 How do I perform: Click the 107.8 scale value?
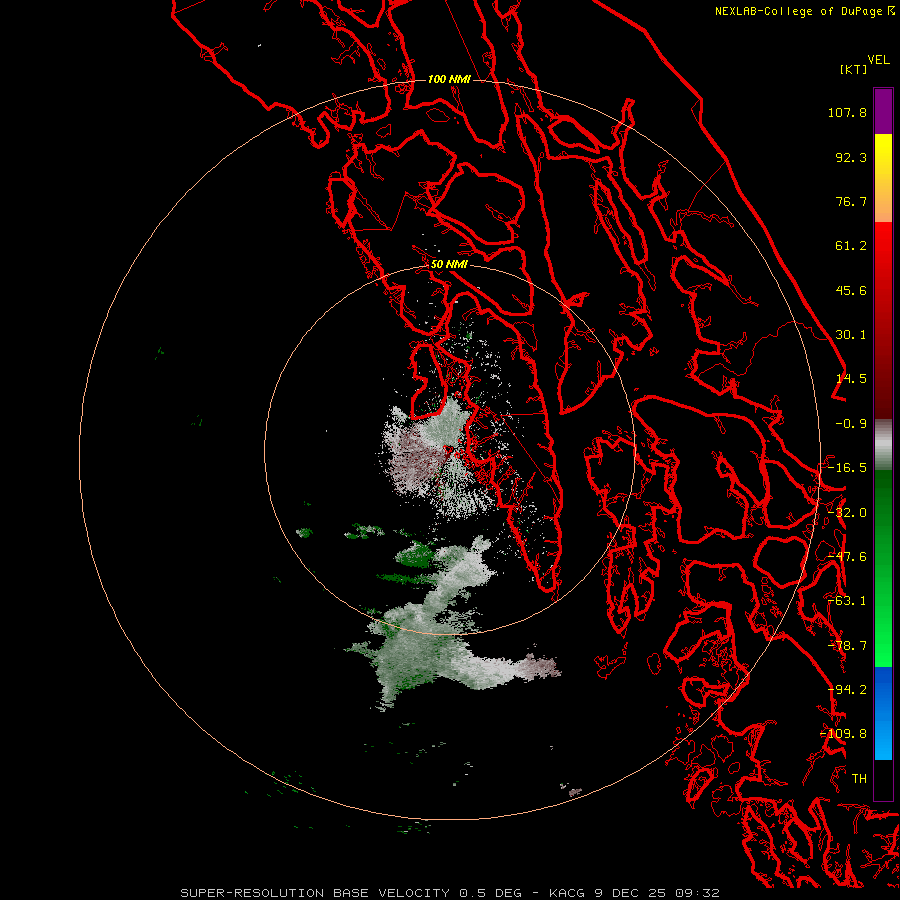847,112
